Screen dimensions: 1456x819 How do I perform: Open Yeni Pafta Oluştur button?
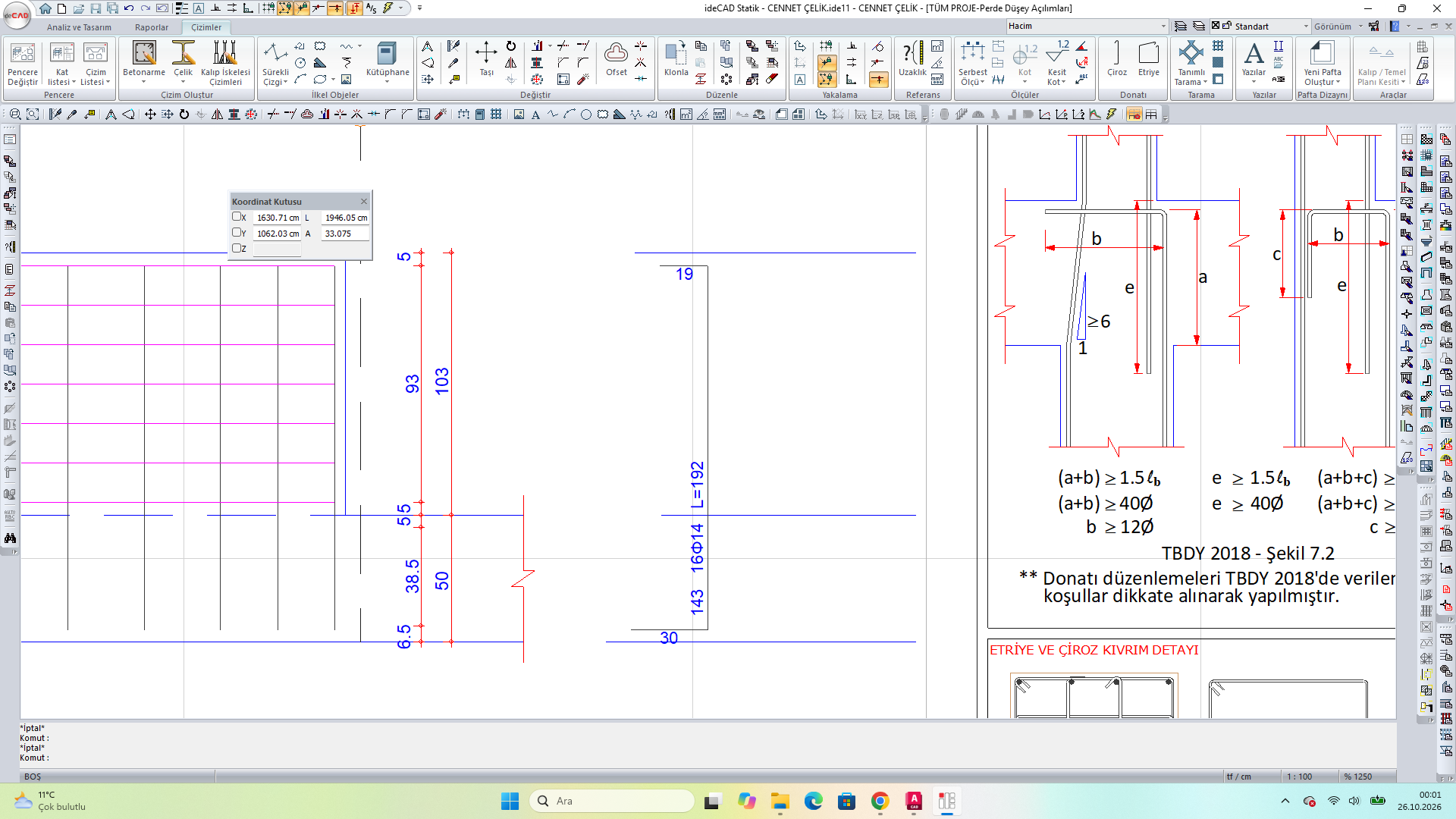pos(1322,63)
